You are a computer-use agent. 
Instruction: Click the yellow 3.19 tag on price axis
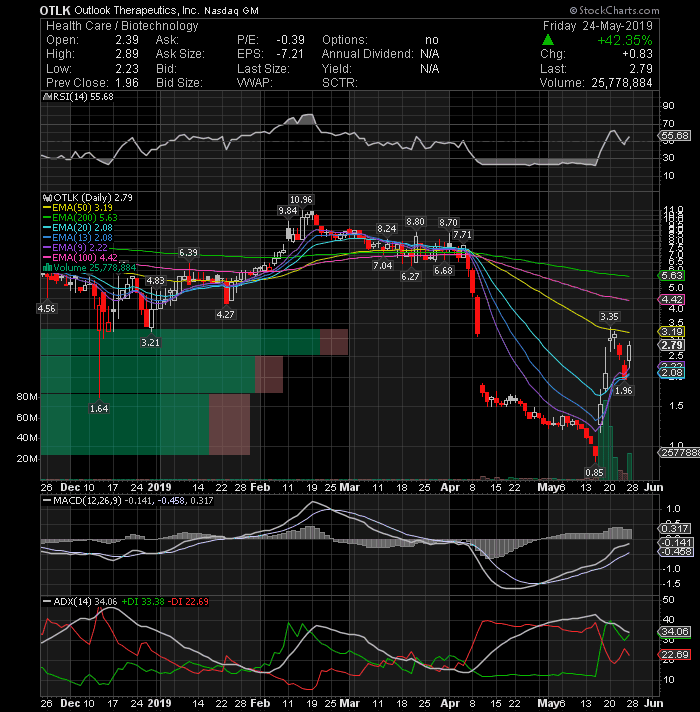671,332
